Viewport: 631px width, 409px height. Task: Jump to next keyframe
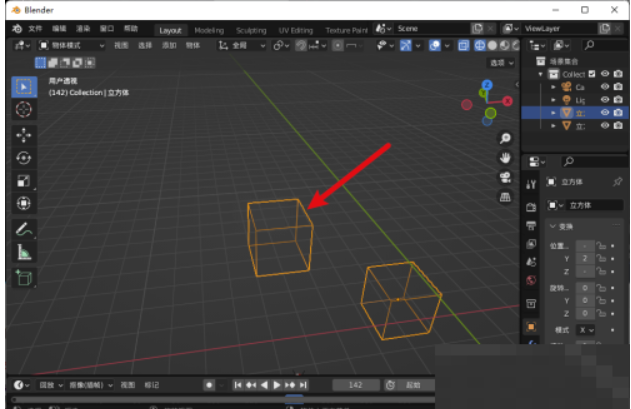pyautogui.click(x=290, y=385)
